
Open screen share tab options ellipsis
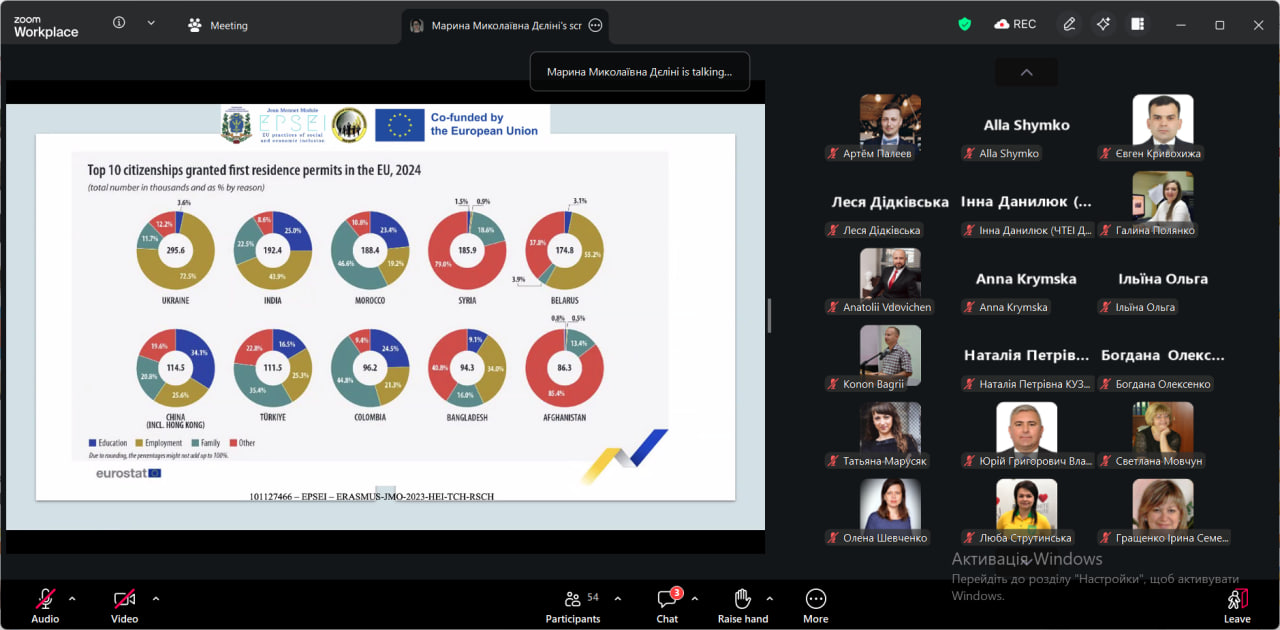pyautogui.click(x=596, y=26)
